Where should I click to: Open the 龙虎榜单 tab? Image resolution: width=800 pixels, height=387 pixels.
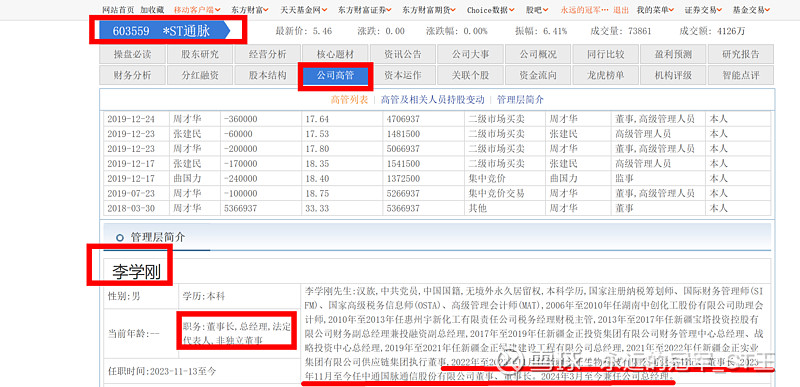[x=605, y=75]
